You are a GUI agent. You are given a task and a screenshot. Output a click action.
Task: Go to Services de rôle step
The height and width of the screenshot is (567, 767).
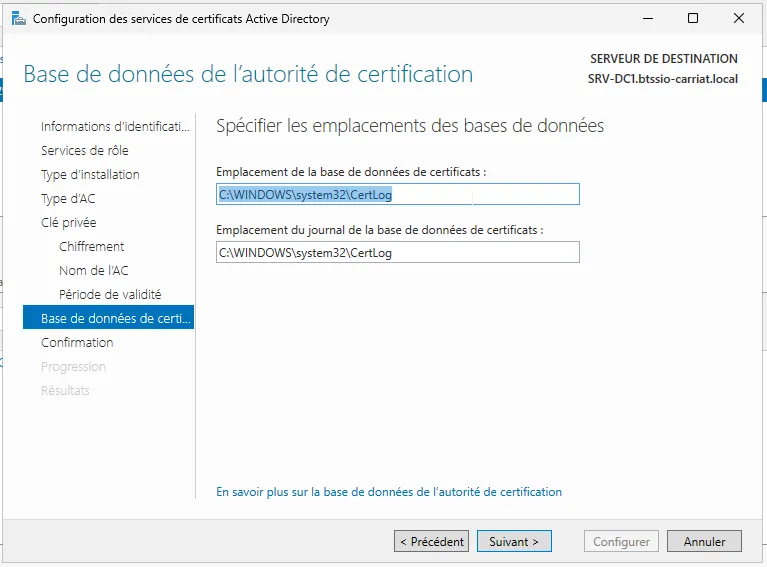point(84,151)
